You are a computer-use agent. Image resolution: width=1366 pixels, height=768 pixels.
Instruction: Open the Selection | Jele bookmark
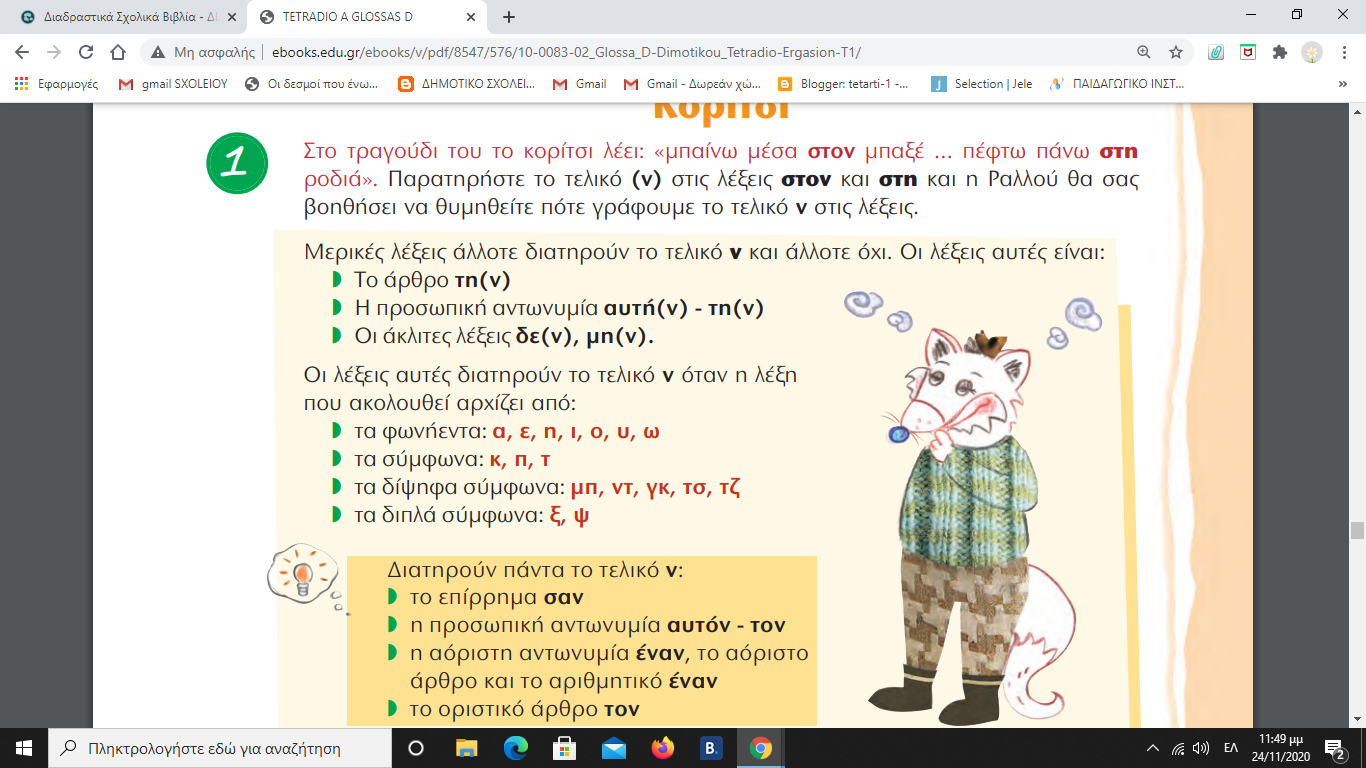982,84
